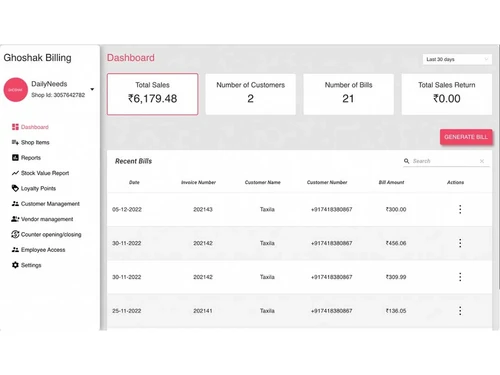Click the Invoice Number column header
This screenshot has width=500, height=375.
[x=198, y=182]
